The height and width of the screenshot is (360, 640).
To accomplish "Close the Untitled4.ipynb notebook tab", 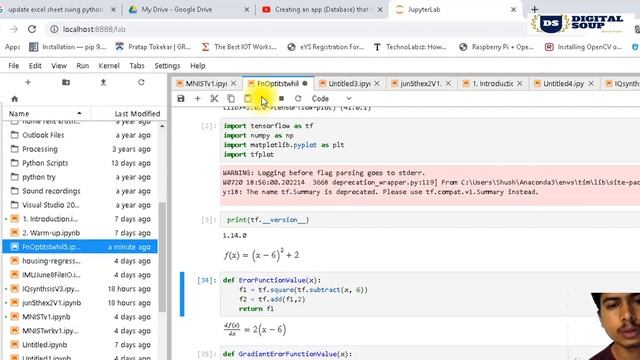I will [x=591, y=84].
